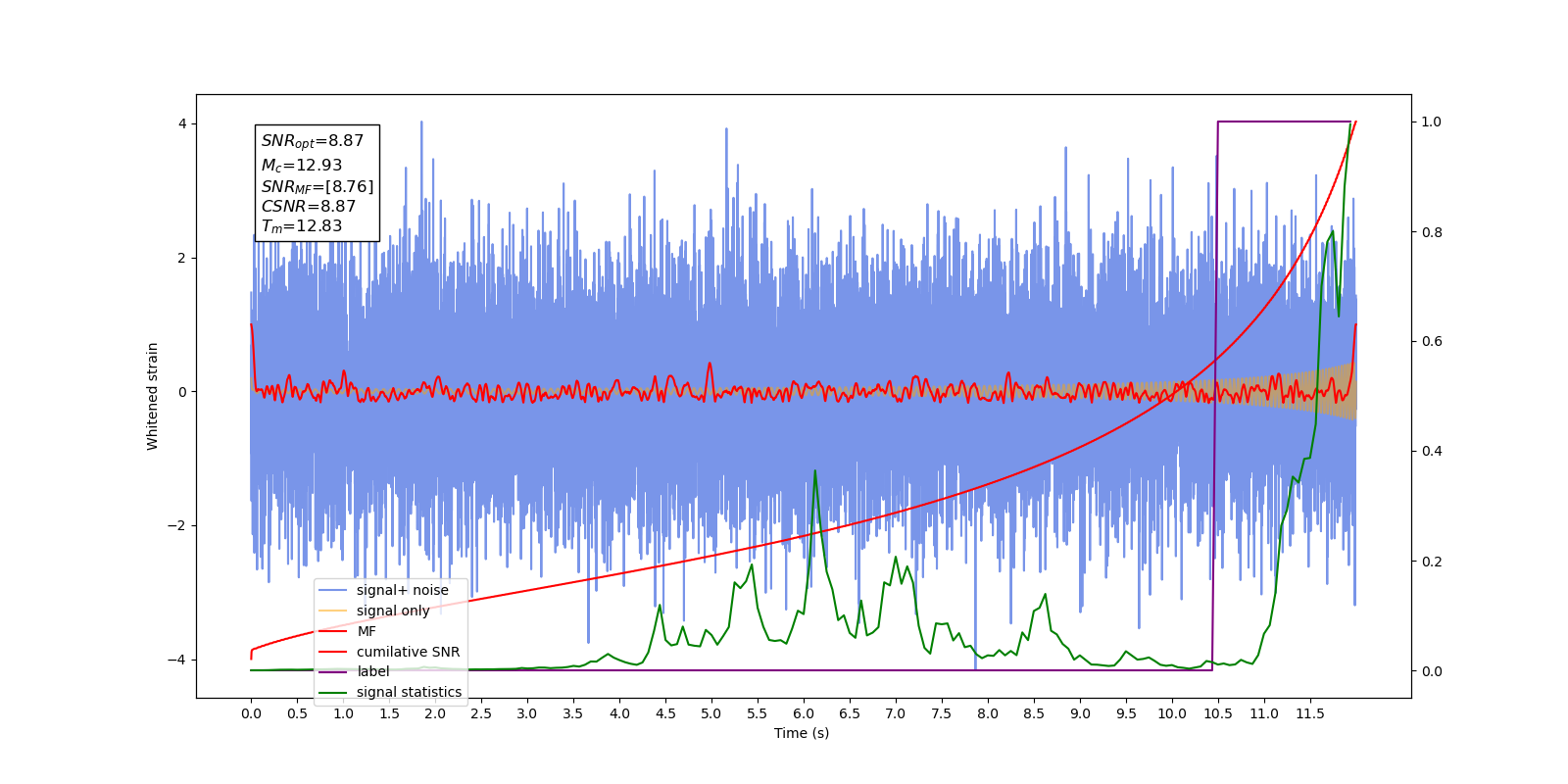Click the −2 tick on strain axis

pyautogui.click(x=176, y=525)
